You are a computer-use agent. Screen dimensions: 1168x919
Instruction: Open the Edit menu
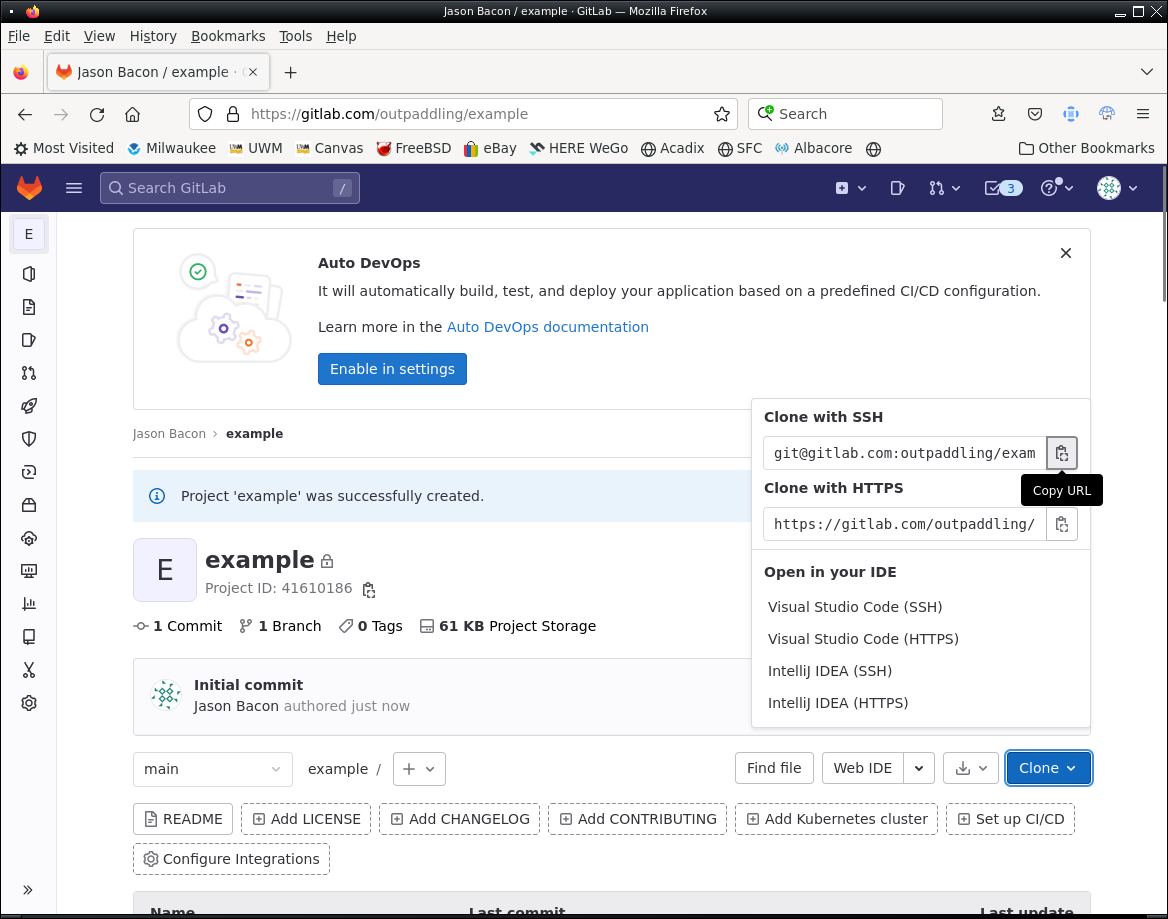(x=57, y=36)
